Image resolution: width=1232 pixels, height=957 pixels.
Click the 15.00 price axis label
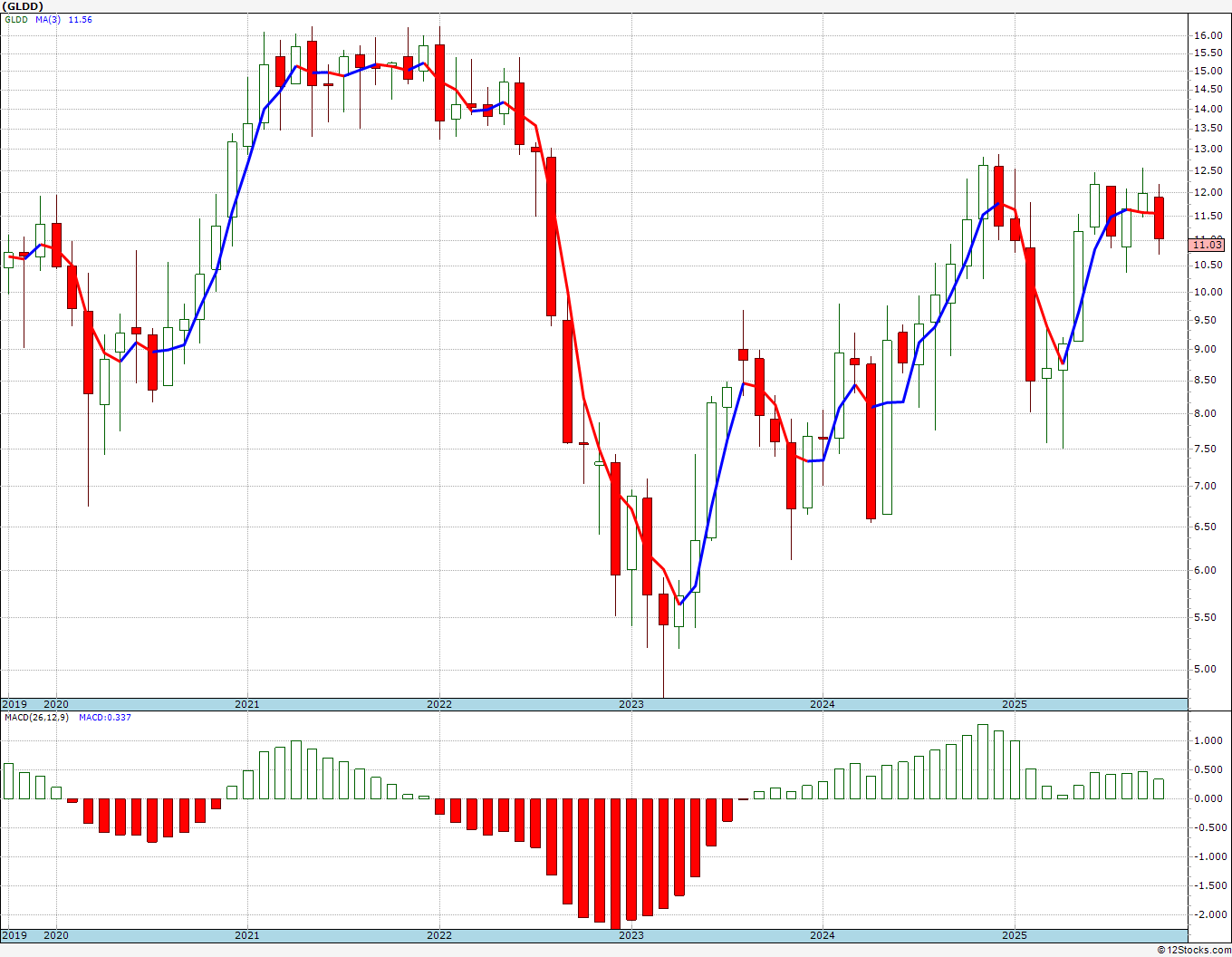point(1208,71)
